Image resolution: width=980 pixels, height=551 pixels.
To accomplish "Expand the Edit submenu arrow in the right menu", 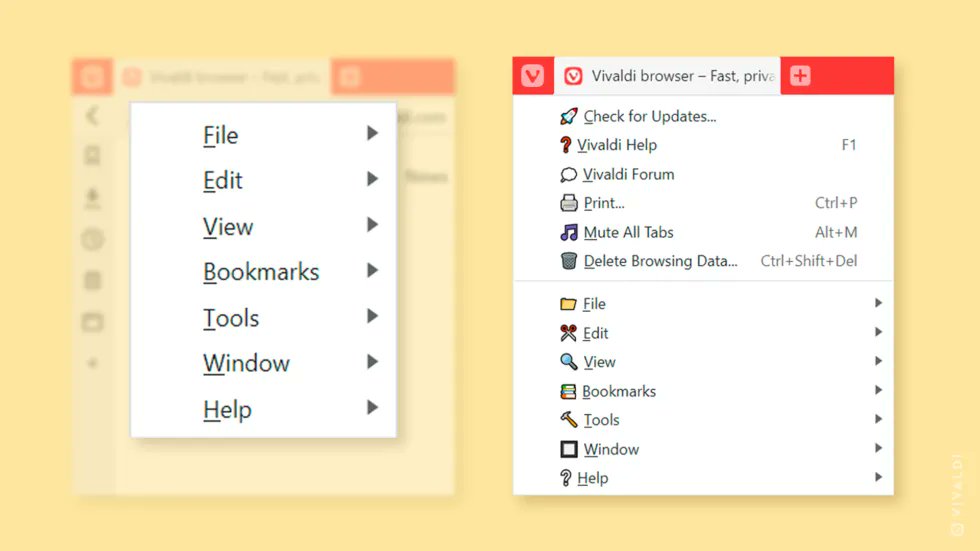I will (x=878, y=332).
